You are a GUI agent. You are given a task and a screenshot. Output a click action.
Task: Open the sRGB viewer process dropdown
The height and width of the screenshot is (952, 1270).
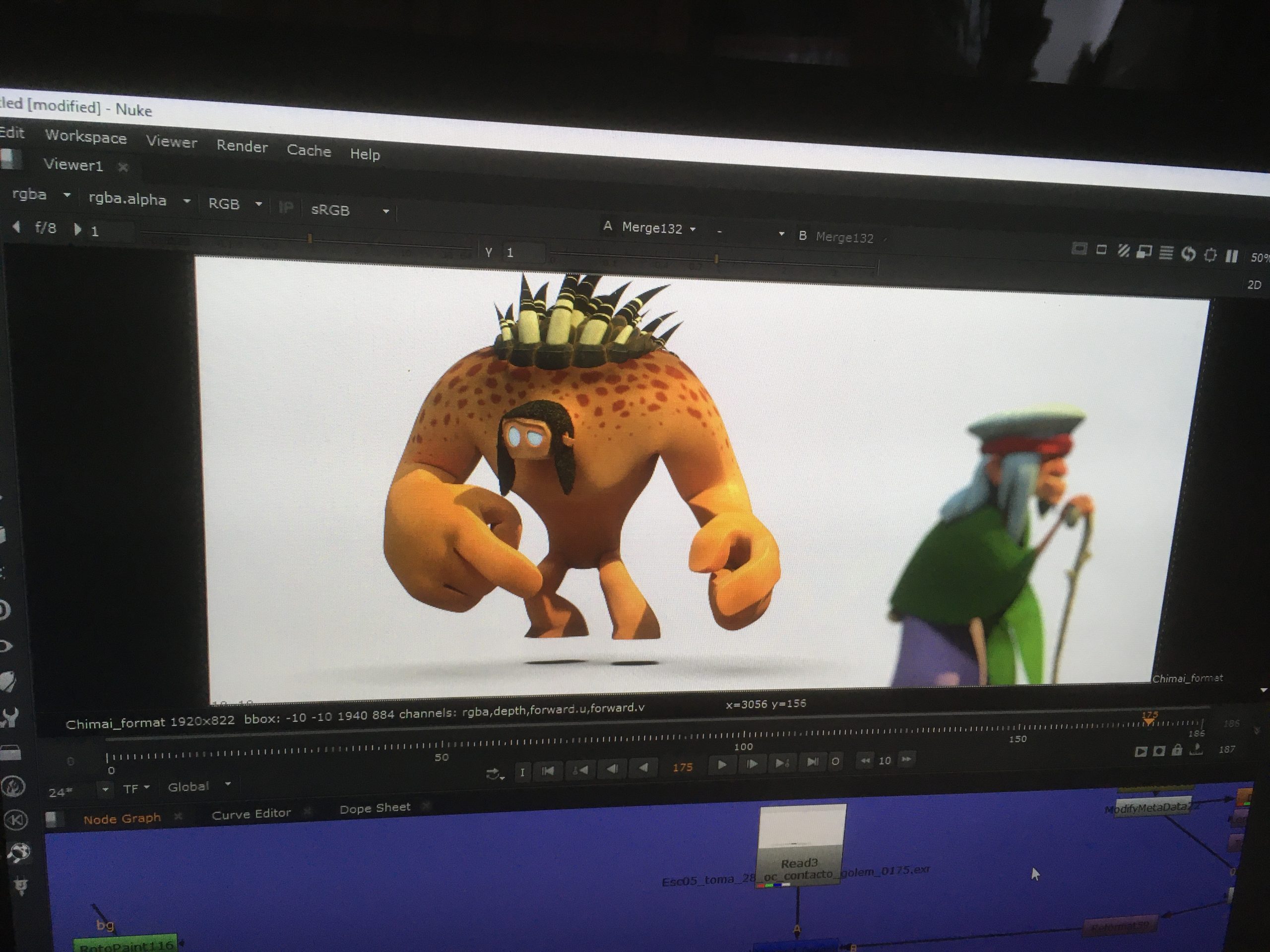(350, 210)
